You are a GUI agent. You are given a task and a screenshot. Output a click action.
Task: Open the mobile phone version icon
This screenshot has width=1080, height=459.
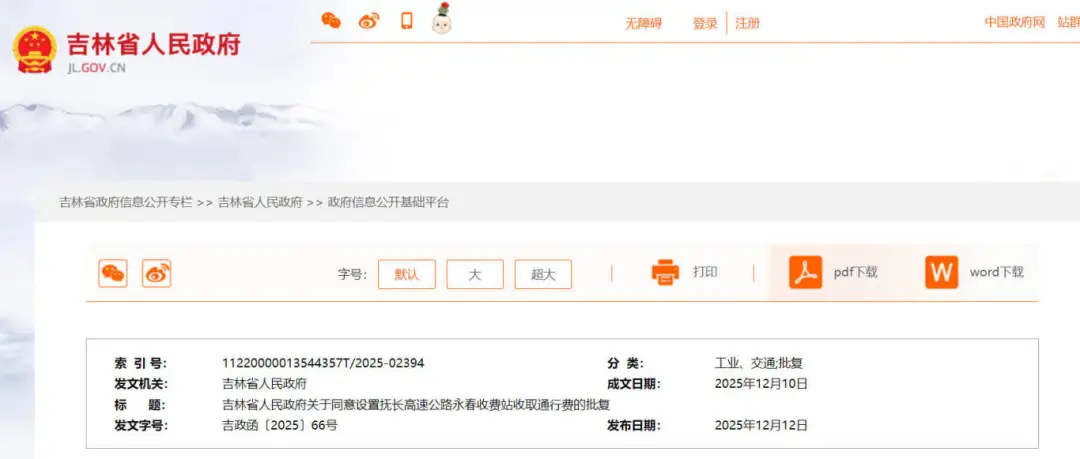(407, 21)
